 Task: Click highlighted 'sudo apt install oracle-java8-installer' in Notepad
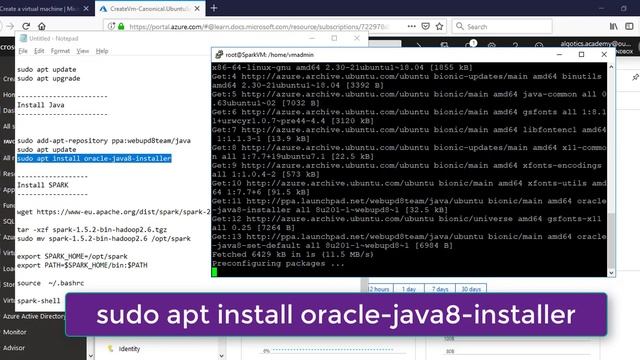94,158
